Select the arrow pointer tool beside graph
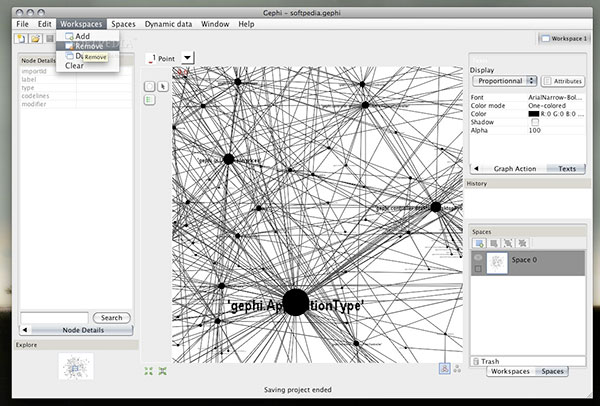 click(x=163, y=86)
